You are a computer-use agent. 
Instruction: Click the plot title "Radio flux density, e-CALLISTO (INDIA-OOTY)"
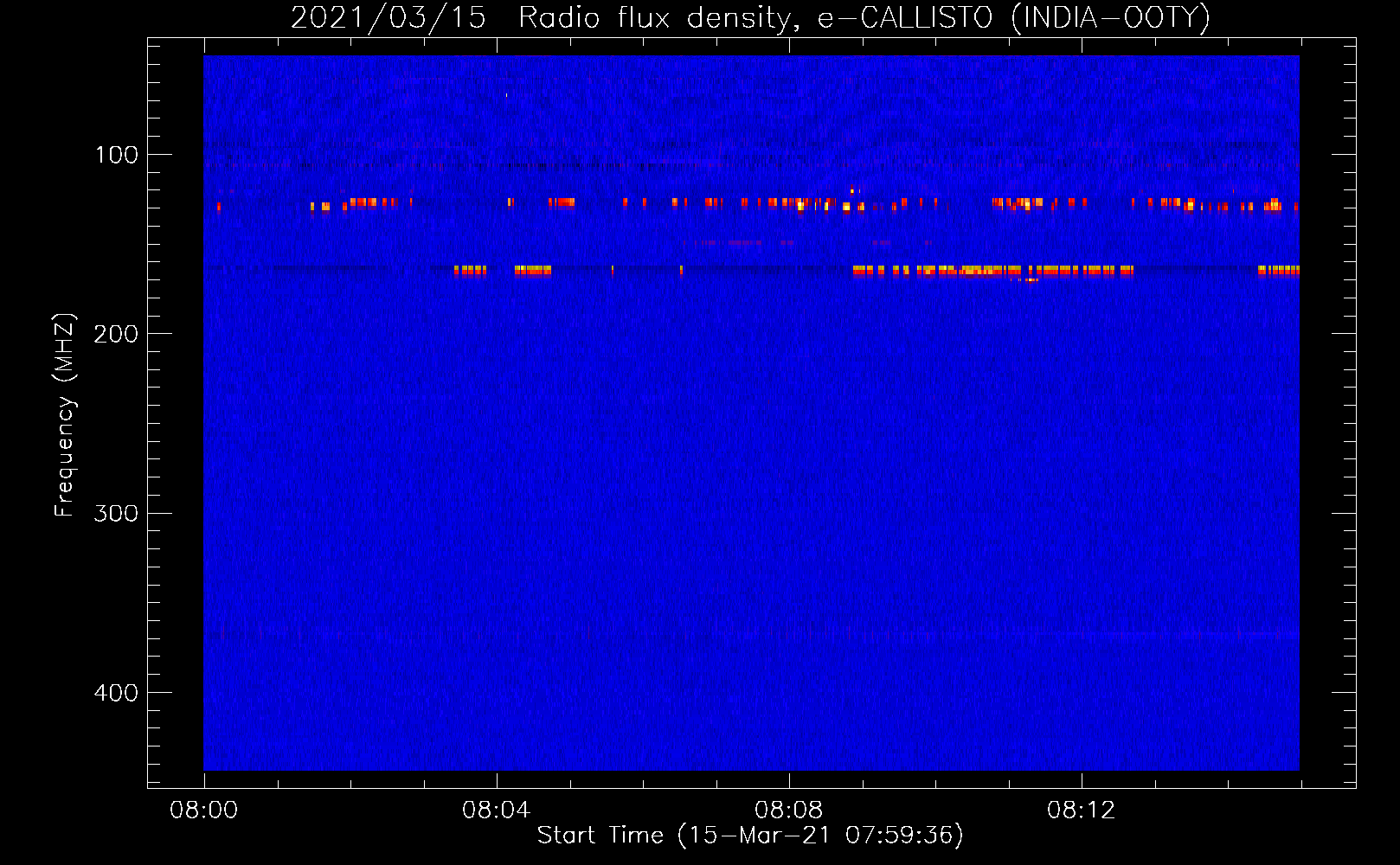864,18
